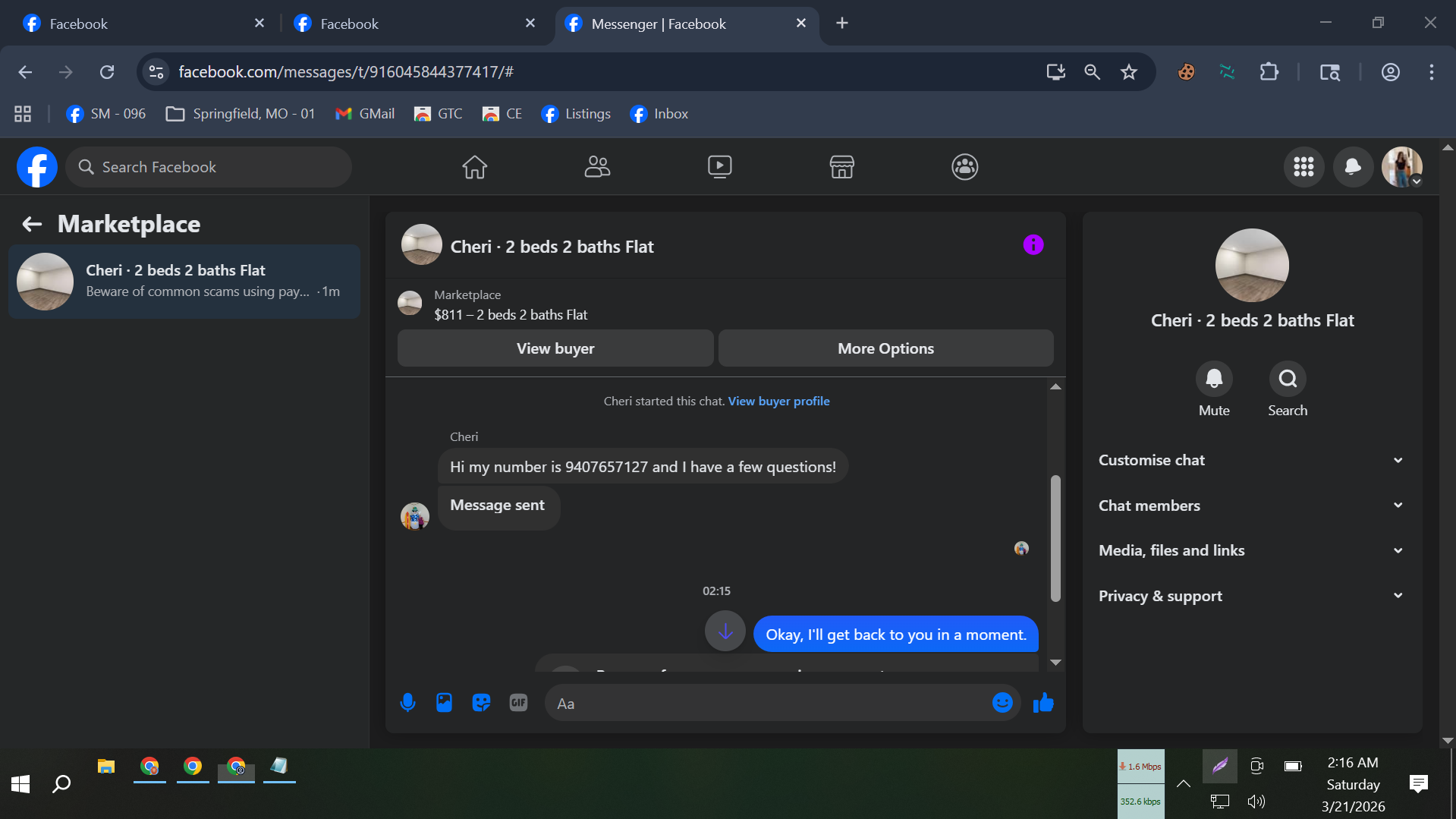
Task: Open browser zoom magnifier icon
Action: point(1092,72)
